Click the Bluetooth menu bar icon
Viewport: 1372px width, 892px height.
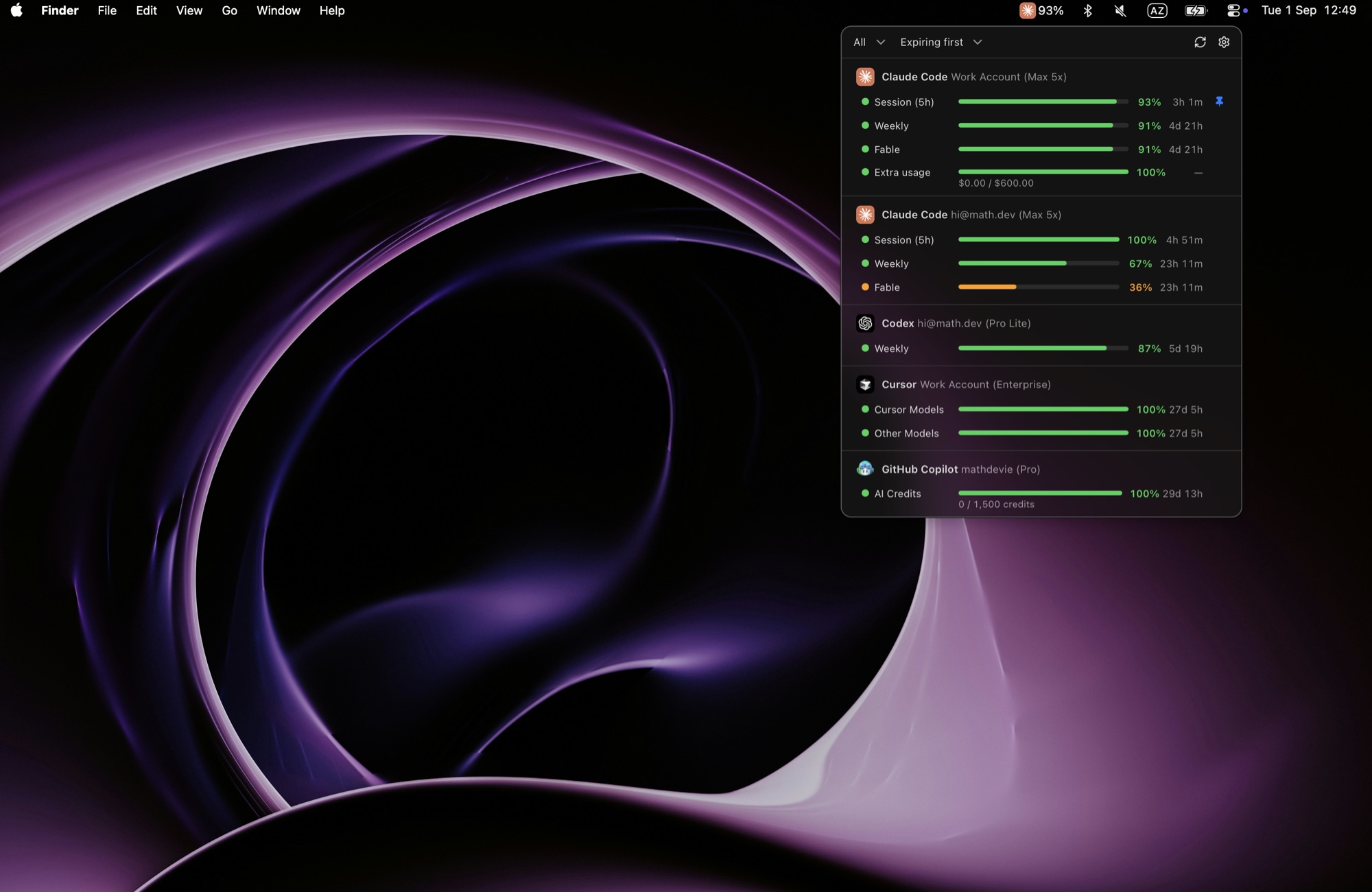pyautogui.click(x=1087, y=10)
